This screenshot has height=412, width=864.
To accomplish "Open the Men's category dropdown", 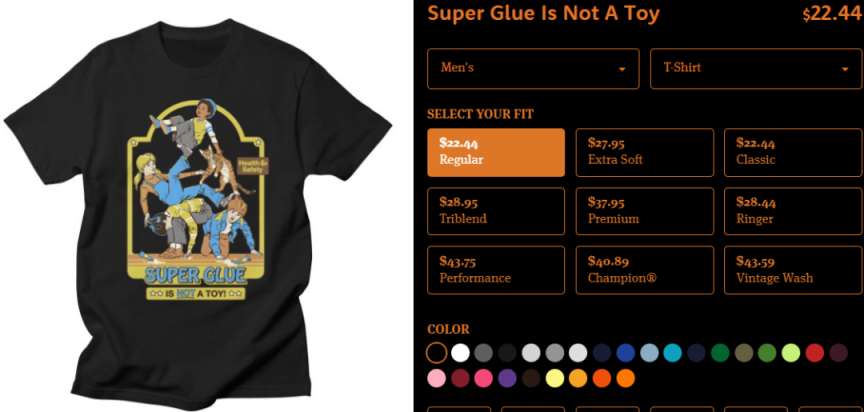I will (533, 68).
